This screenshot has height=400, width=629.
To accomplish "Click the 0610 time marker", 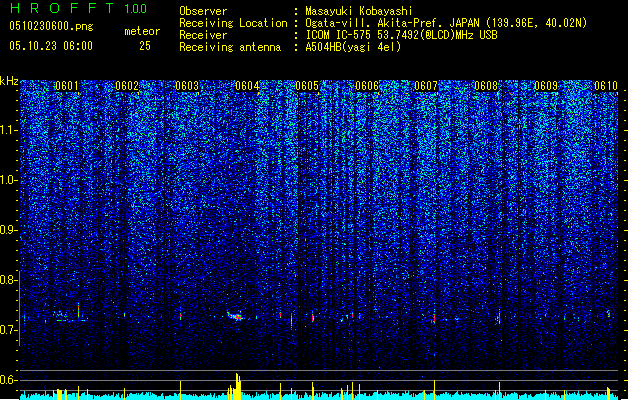I will (x=606, y=86).
